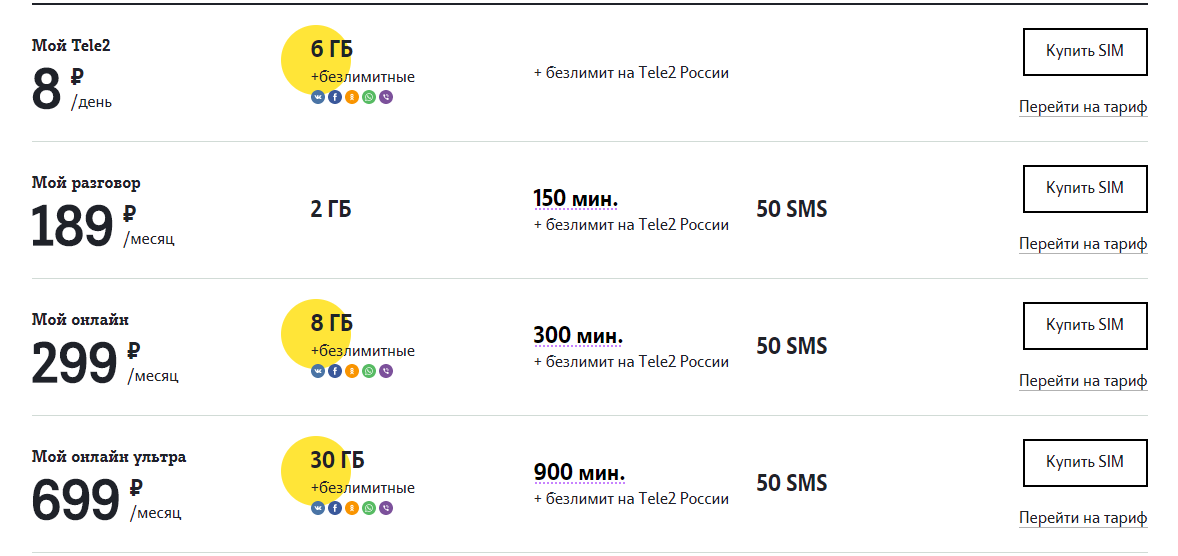Click the underlined 900 мин. minutes label
The height and width of the screenshot is (556, 1178).
579,473
